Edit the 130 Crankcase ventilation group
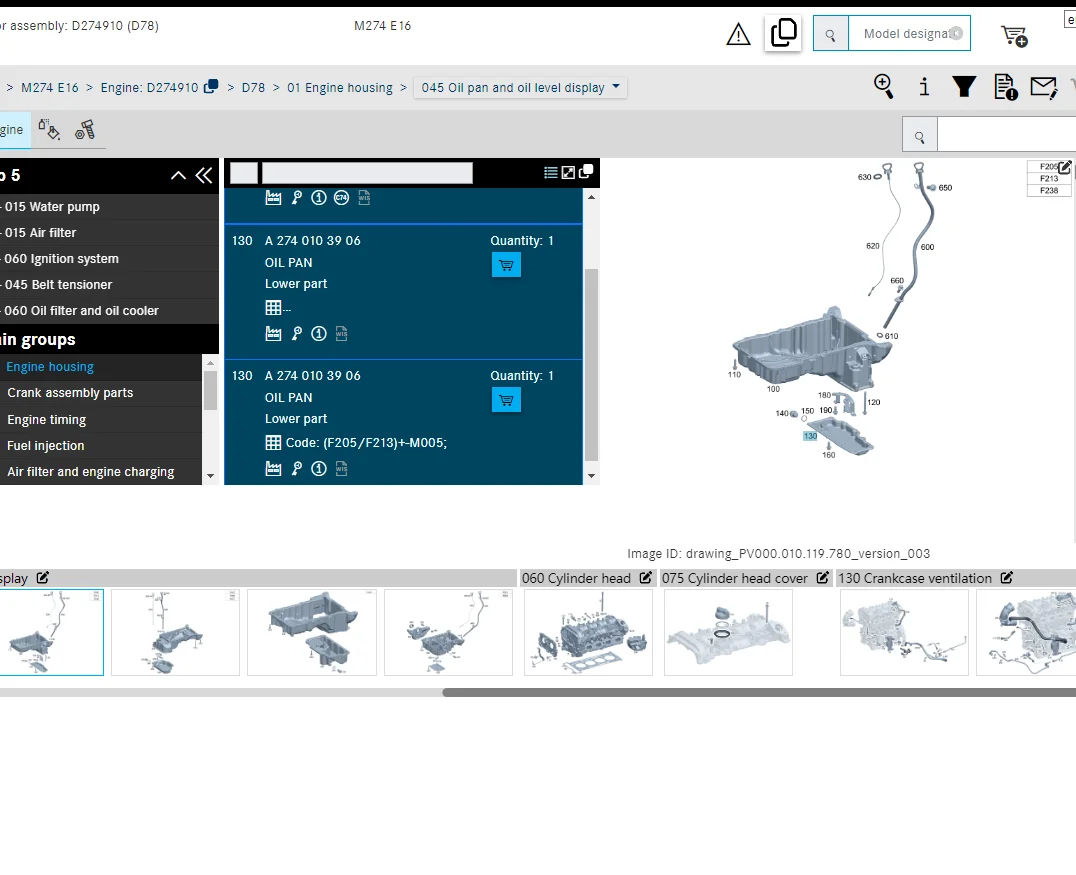 tap(1007, 578)
